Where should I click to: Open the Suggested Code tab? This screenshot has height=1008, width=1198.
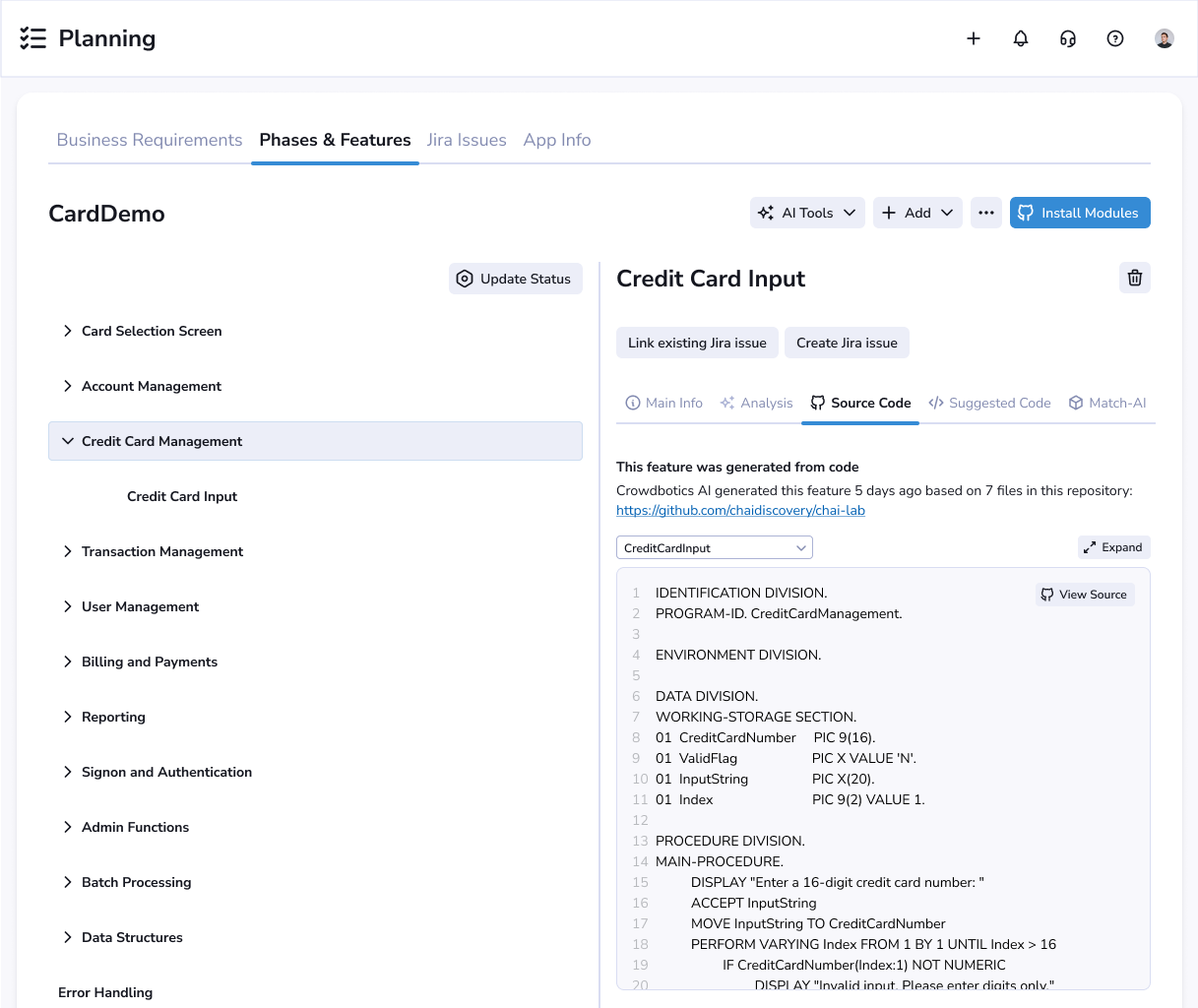pyautogui.click(x=989, y=403)
